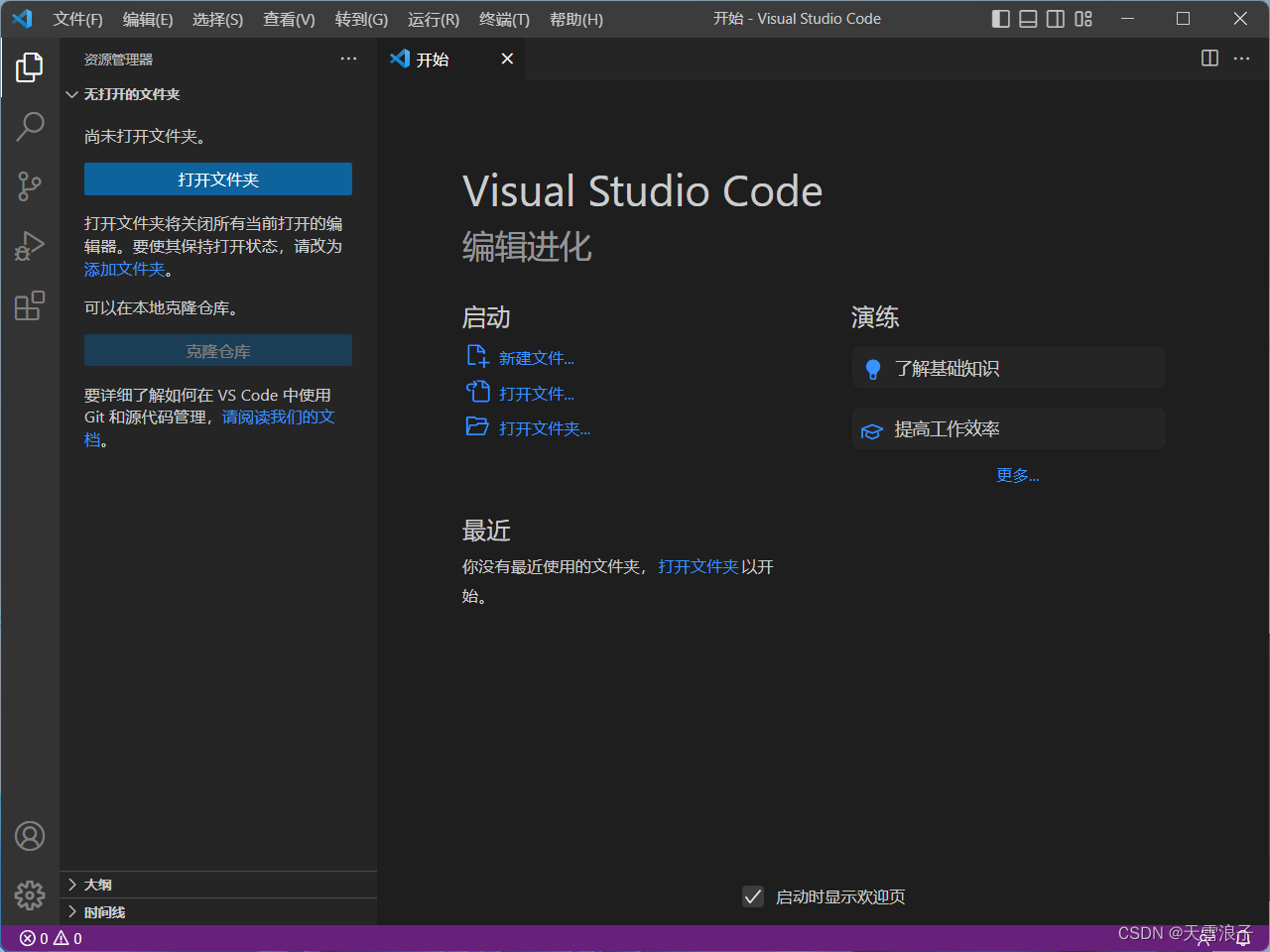Open the Accounts menu icon
The width and height of the screenshot is (1270, 952).
(x=30, y=836)
